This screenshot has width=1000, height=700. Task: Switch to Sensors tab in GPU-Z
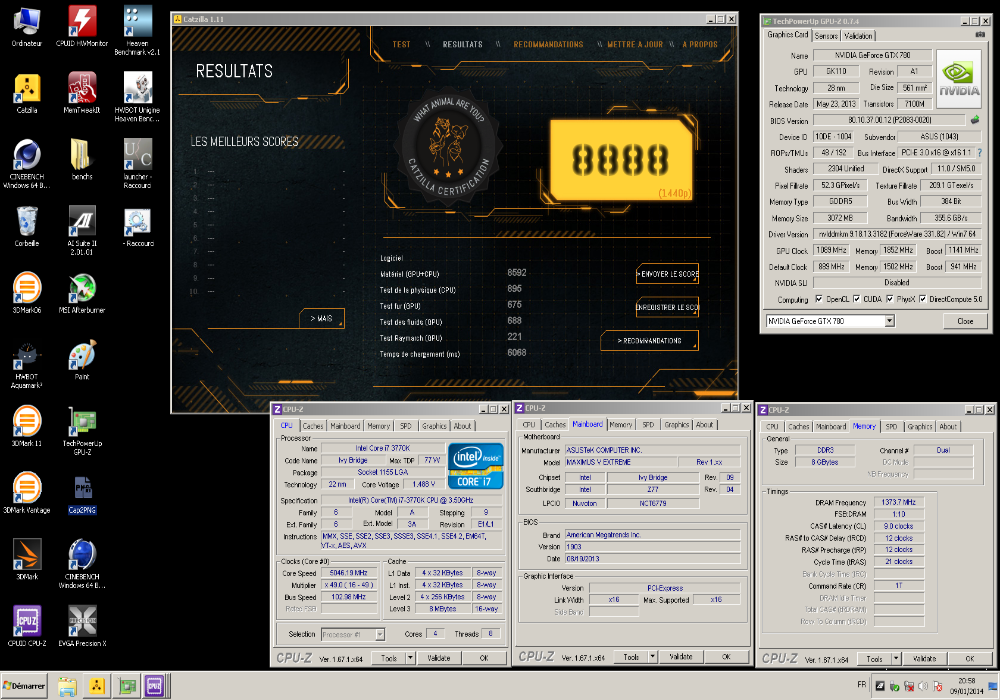pos(826,36)
